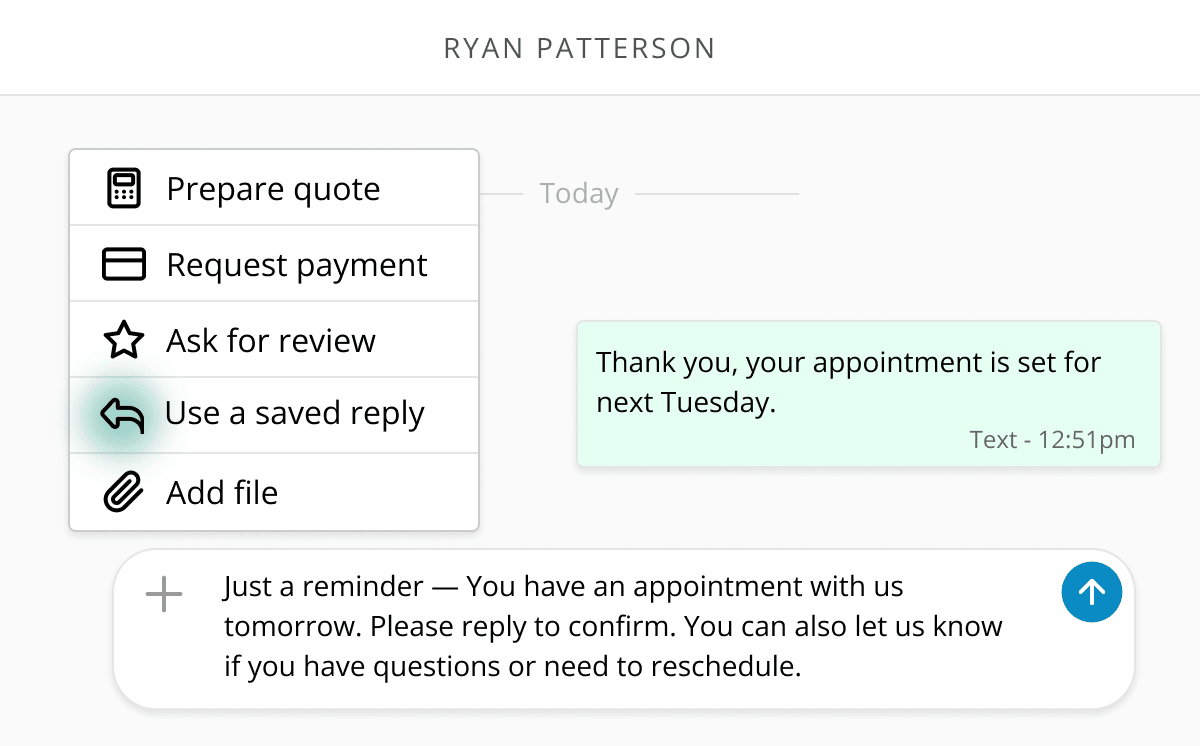The height and width of the screenshot is (746, 1200).
Task: Click the credit card icon for payments
Action: [x=124, y=265]
